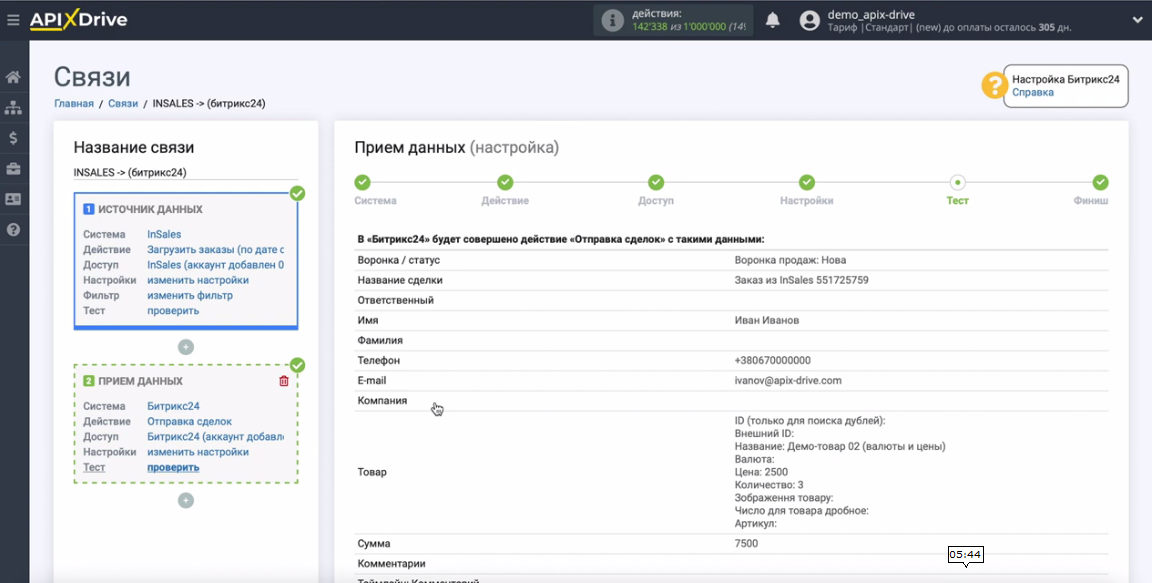Click the Комментарии row label
Viewport: 1152px width, 583px height.
point(392,563)
